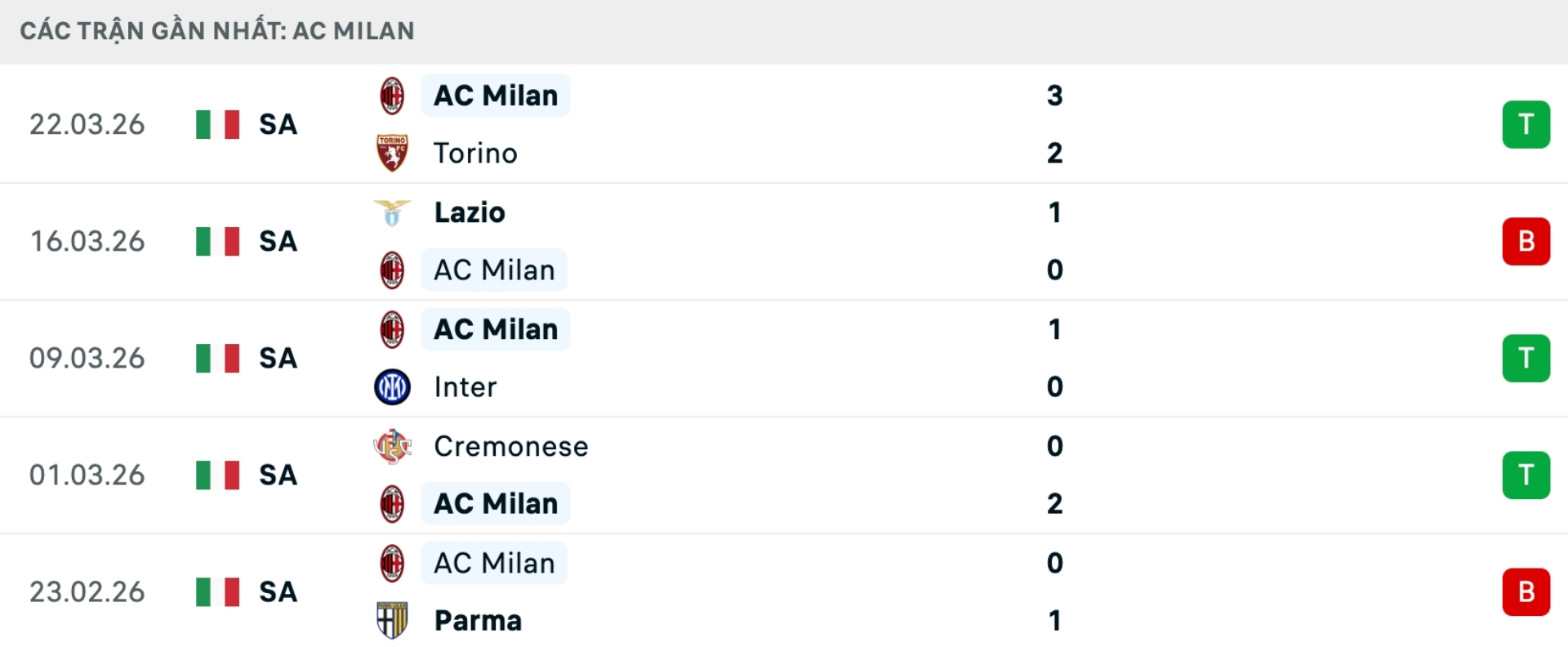Open the Parma team link
The height and width of the screenshot is (647, 1568).
tap(478, 620)
